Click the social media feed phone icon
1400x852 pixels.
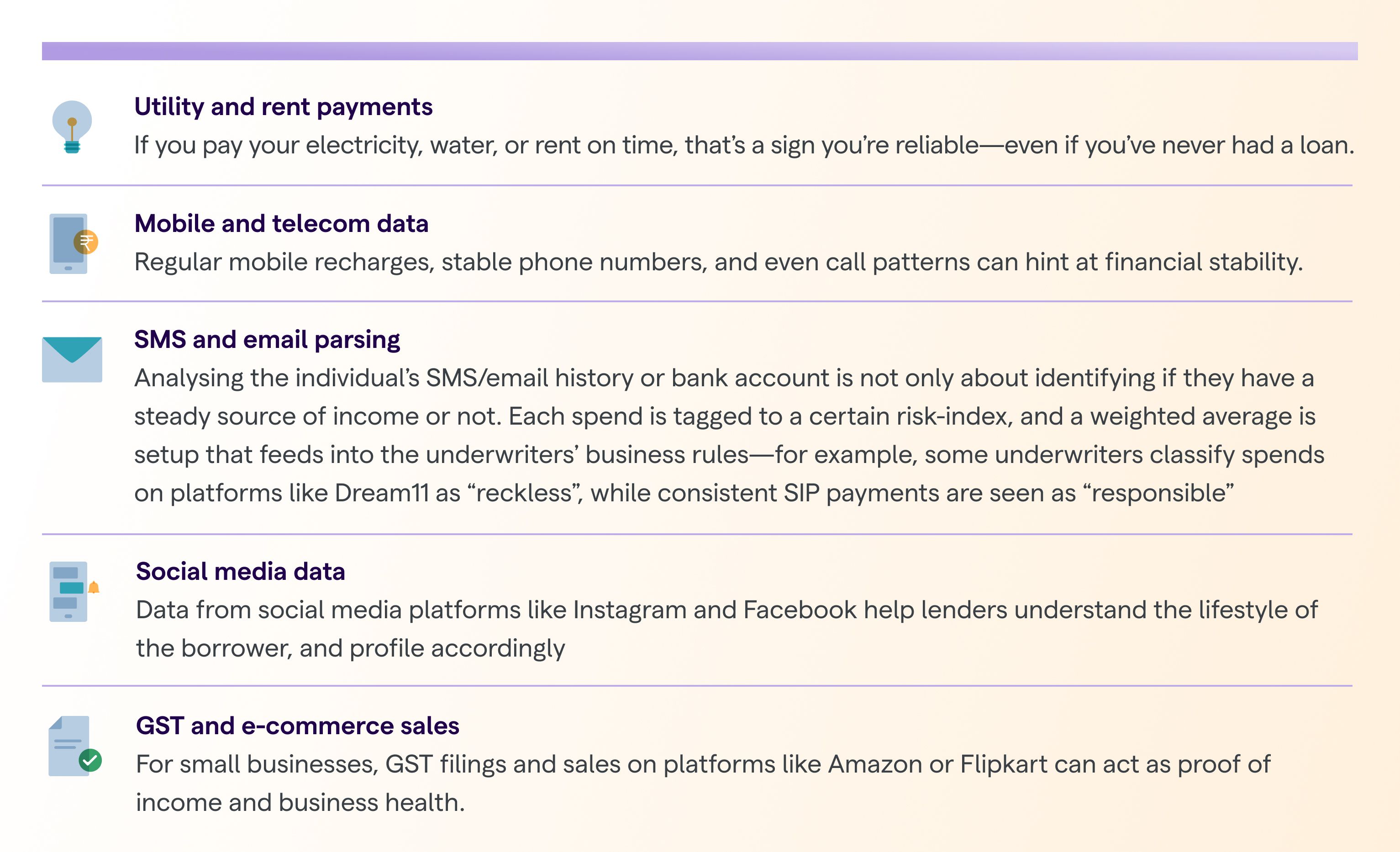pyautogui.click(x=68, y=591)
